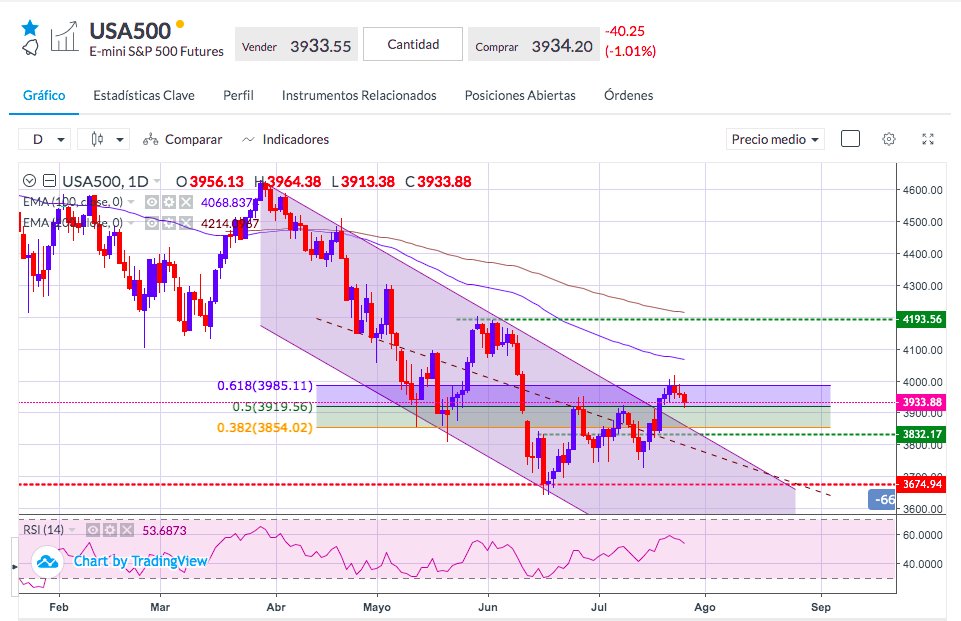961x621 pixels.
Task: Toggle the square checkbox beside Precio medio
Action: click(850, 139)
